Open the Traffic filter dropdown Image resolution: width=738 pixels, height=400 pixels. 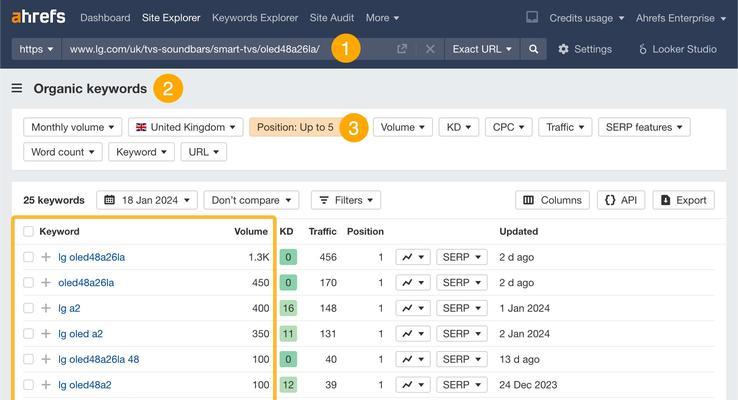tap(565, 127)
